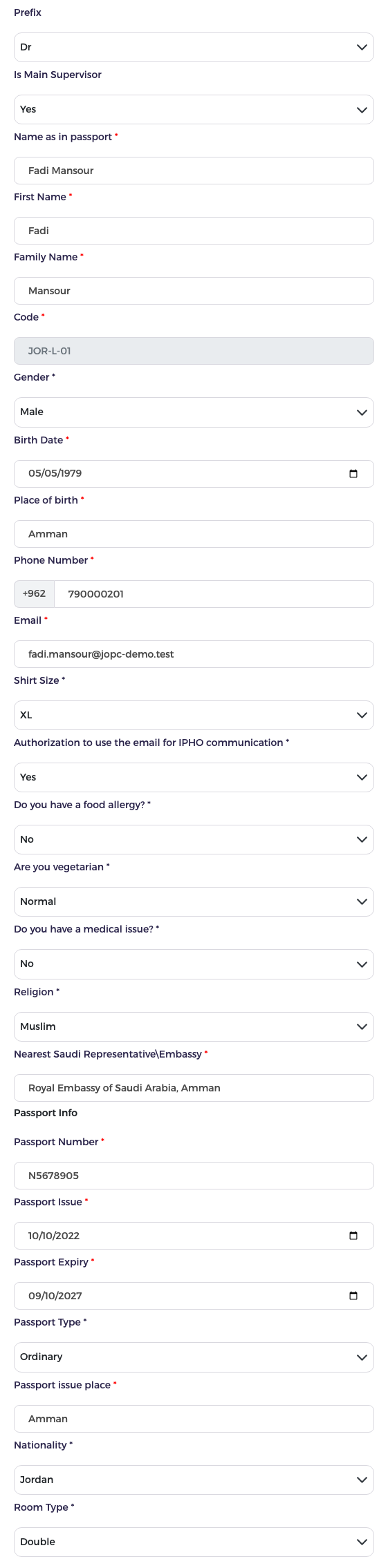Viewport: 388px width, 1568px height.
Task: Click the Family Name input field
Action: pos(194,291)
